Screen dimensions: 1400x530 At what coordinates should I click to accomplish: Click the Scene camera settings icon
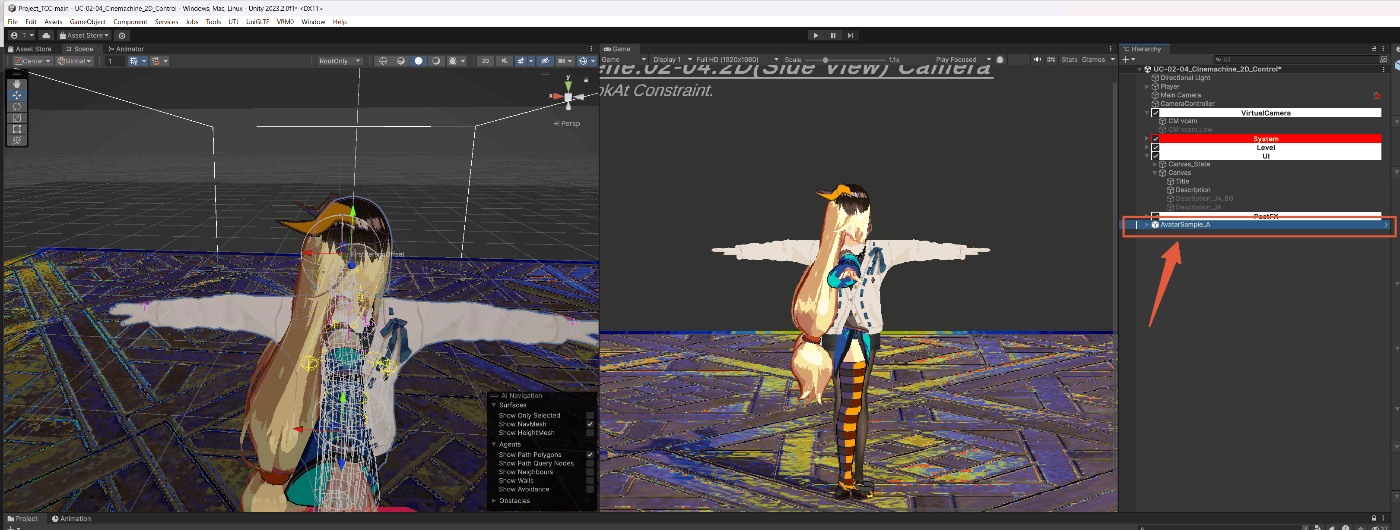pos(561,61)
